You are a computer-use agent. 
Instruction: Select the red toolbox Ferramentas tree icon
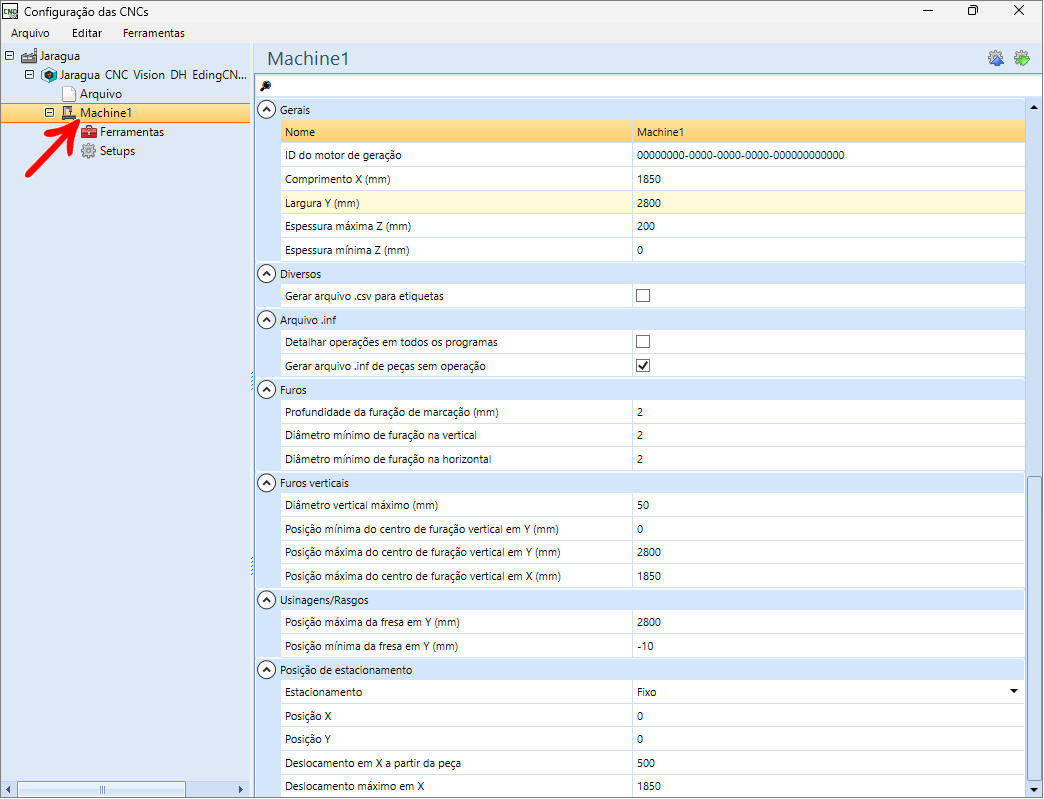89,132
